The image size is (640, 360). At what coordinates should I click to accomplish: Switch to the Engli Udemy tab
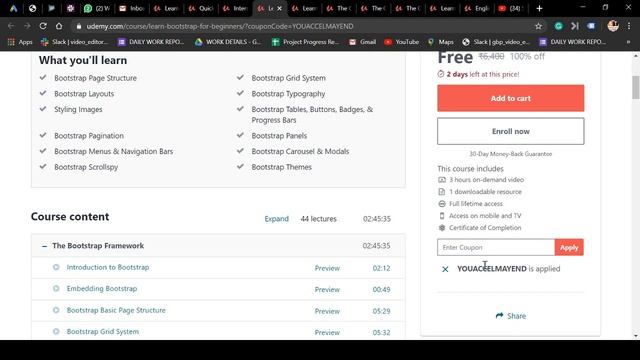[476, 8]
